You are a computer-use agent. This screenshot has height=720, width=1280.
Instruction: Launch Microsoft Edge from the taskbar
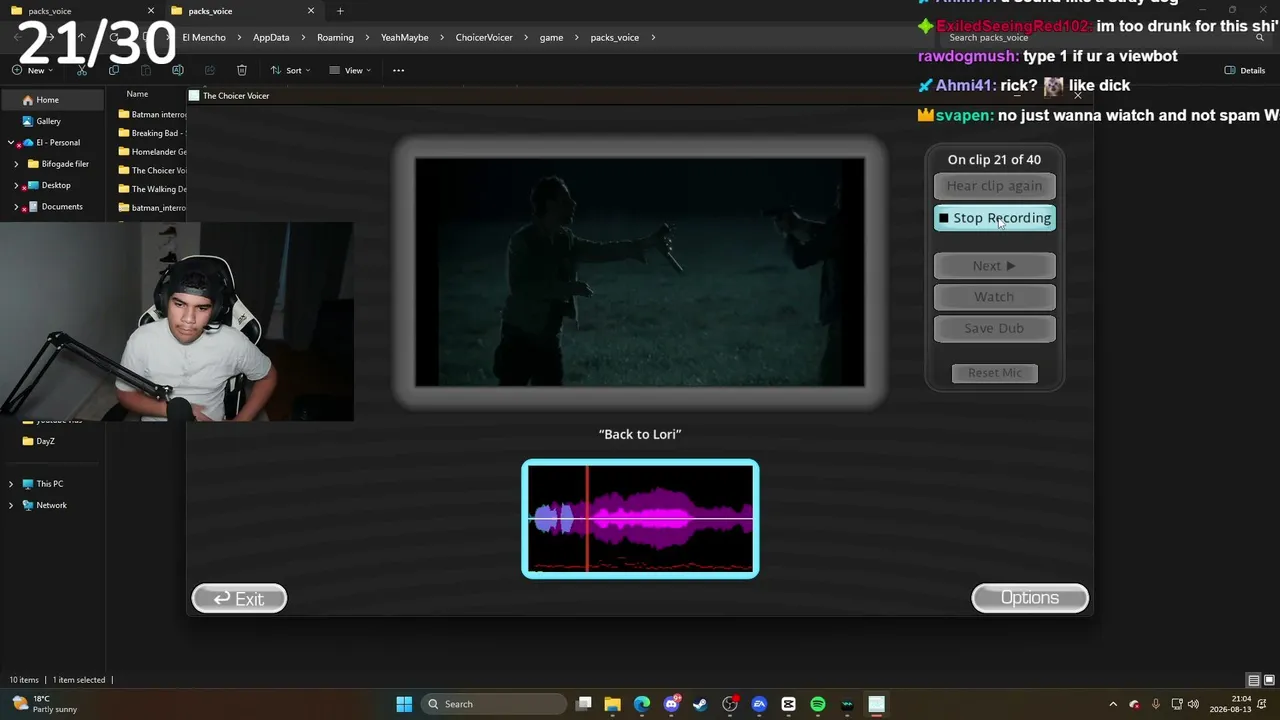coord(642,704)
